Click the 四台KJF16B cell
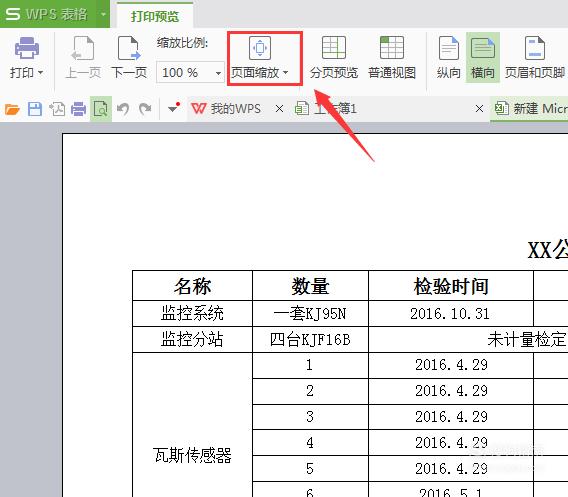Screen dimensions: 568x497 coord(310,339)
